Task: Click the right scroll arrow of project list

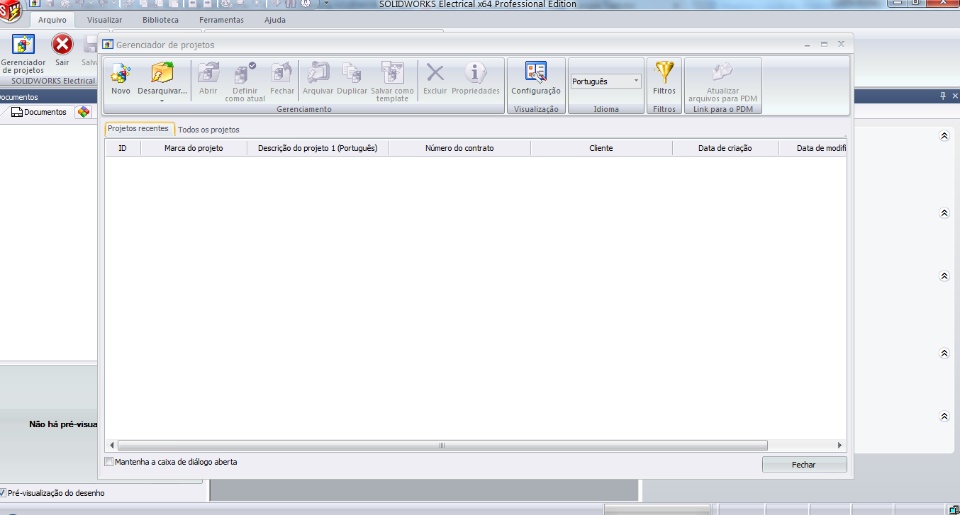Action: [x=839, y=445]
